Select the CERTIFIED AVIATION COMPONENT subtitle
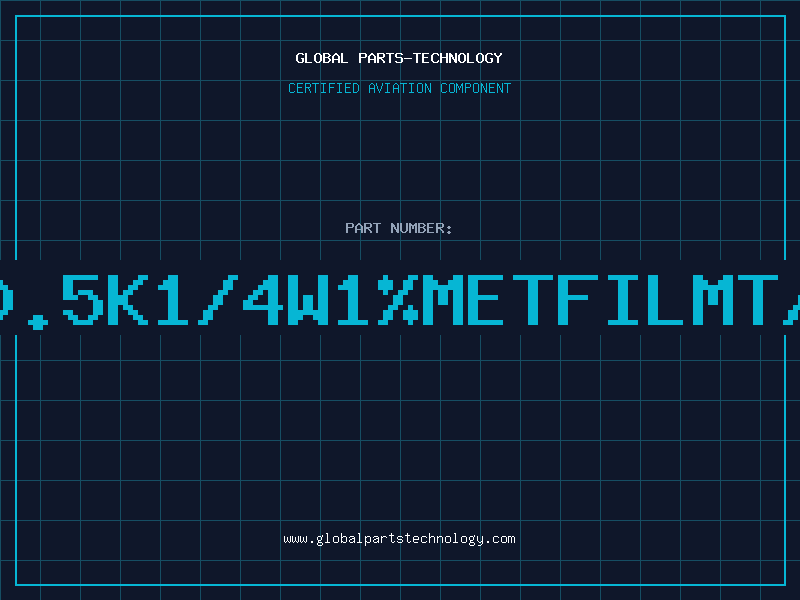 click(x=399, y=88)
